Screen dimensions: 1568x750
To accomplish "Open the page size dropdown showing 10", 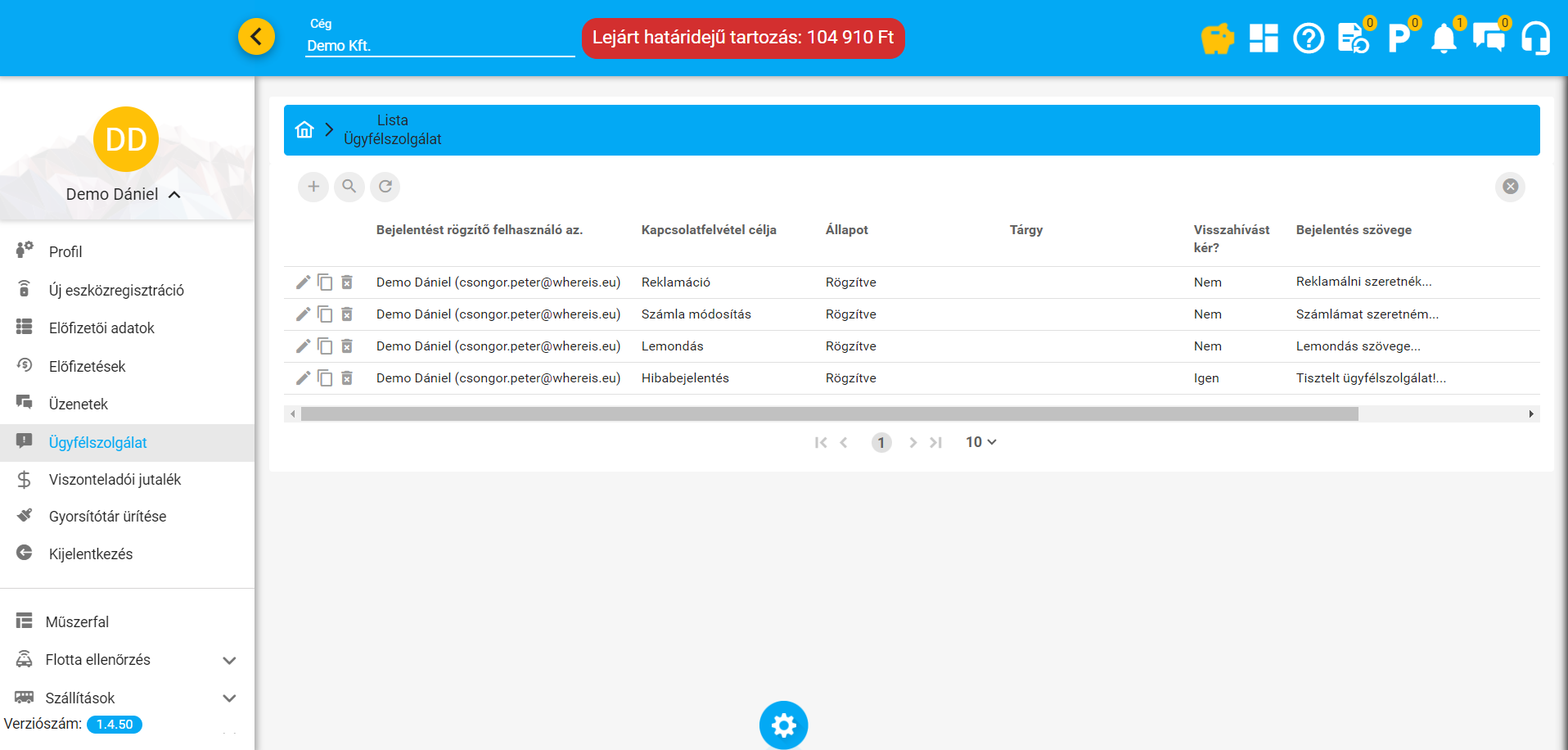I will pyautogui.click(x=980, y=442).
